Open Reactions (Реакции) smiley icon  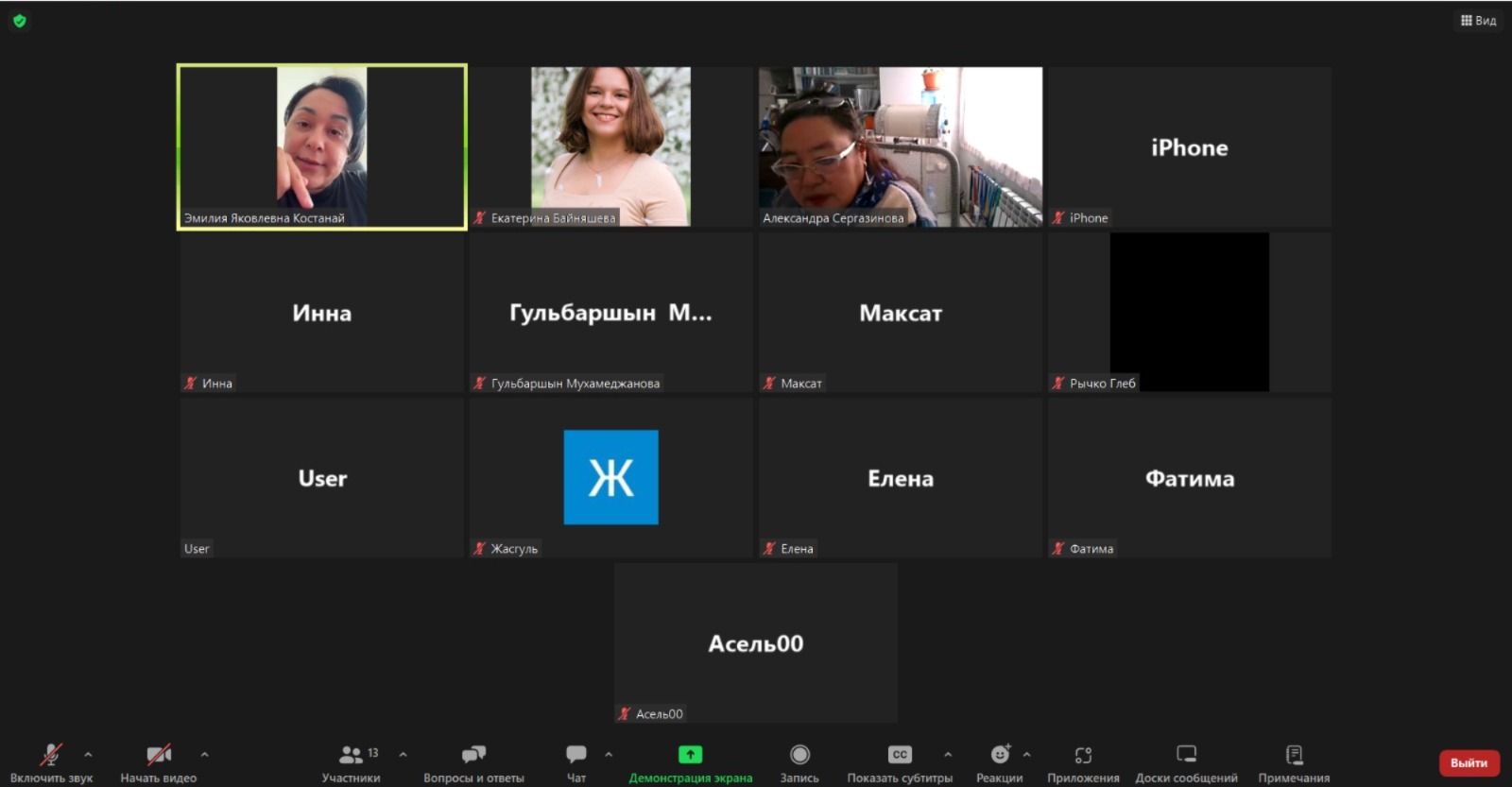[x=999, y=755]
